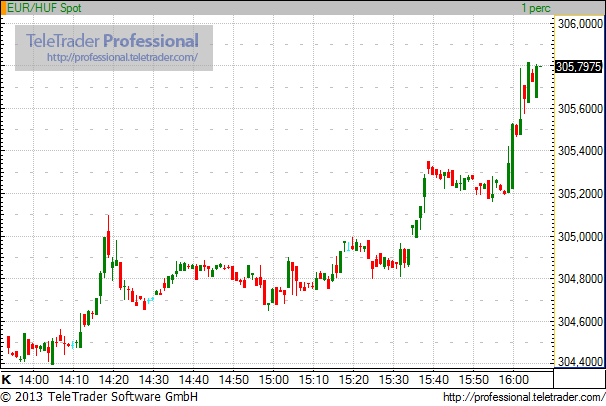The image size is (606, 406).
Task: Click the 15:40 time axis label
Action: tap(434, 380)
